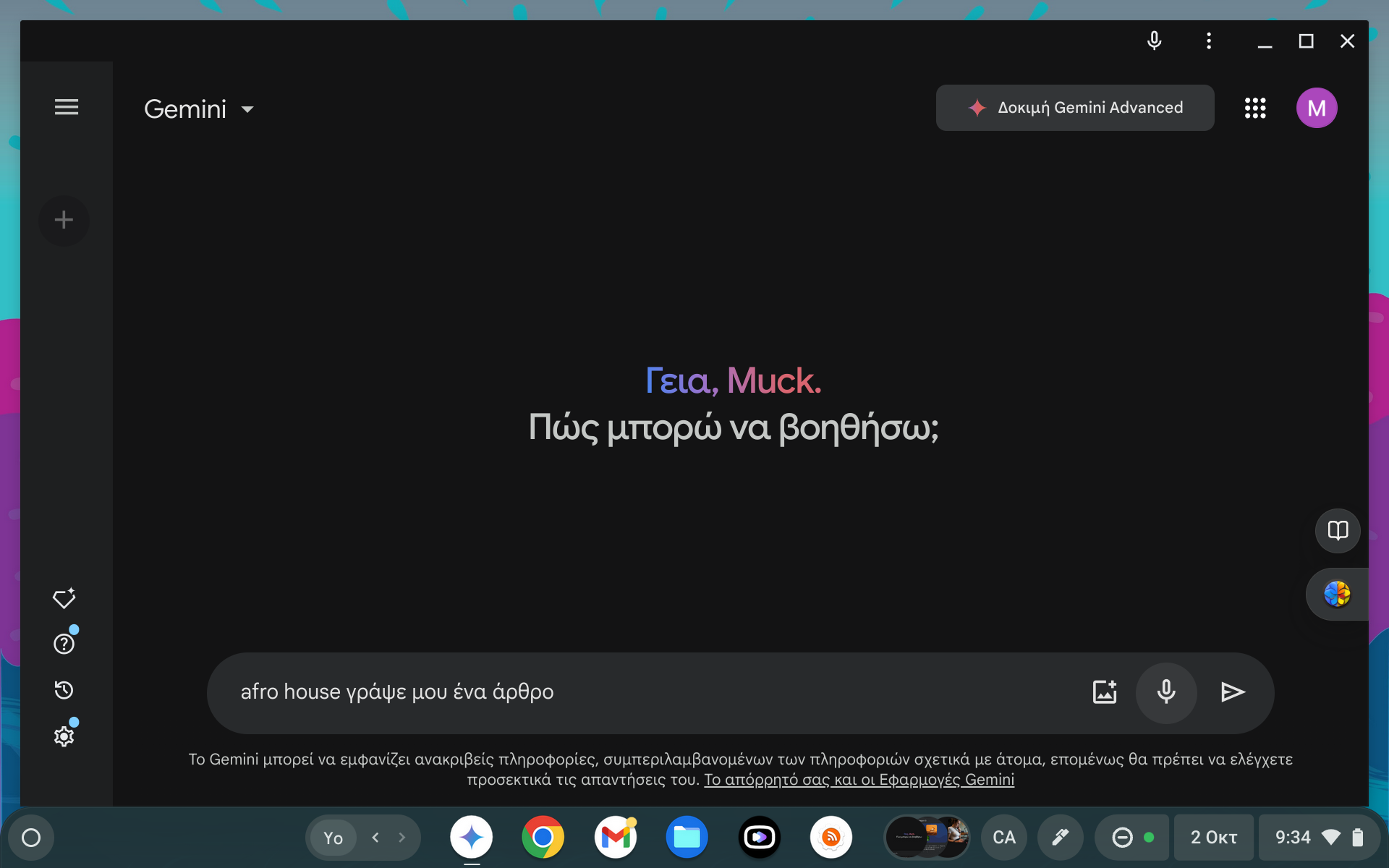Enable Gemini Advanced trial
Viewport: 1389px width, 868px height.
pos(1074,107)
